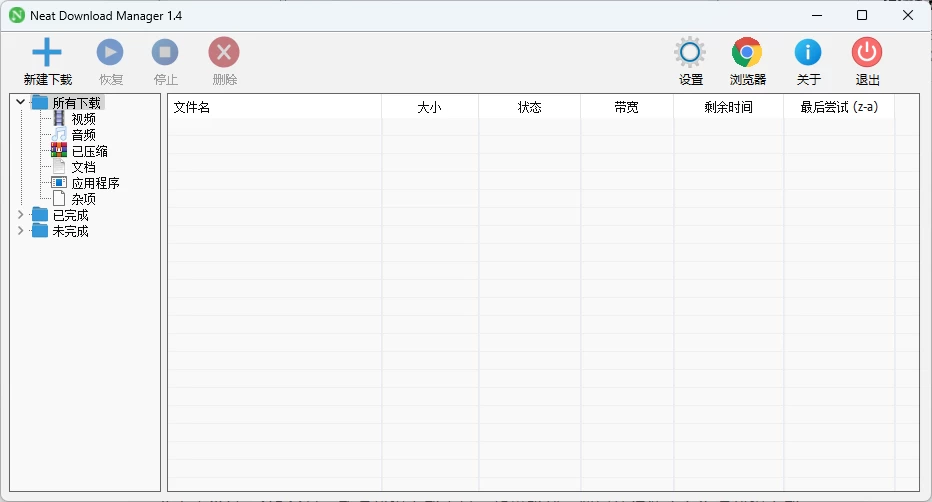The height and width of the screenshot is (502, 932).
Task: Sort by 状态 column header
Action: tap(530, 107)
